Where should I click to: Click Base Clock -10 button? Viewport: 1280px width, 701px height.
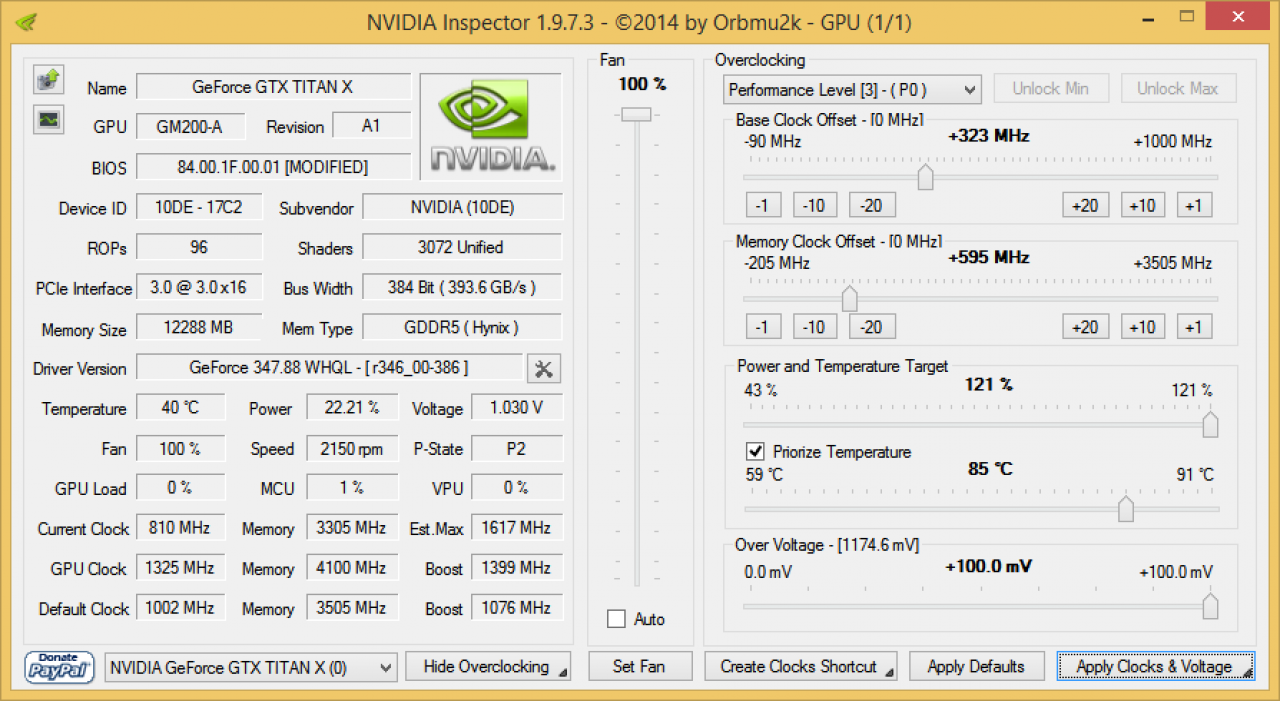[x=815, y=205]
